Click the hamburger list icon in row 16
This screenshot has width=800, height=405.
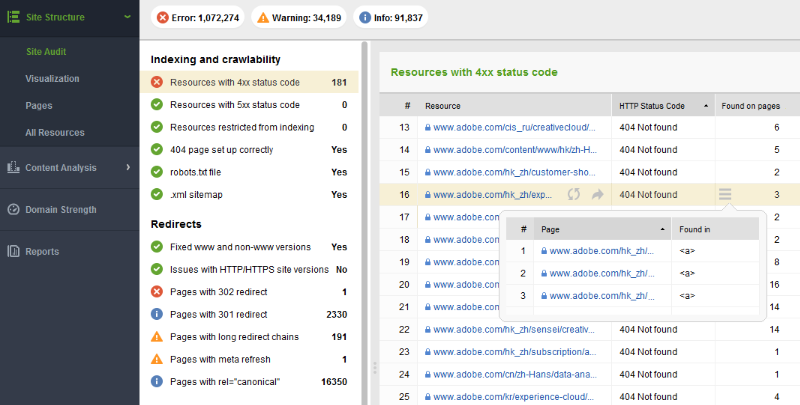[x=725, y=194]
